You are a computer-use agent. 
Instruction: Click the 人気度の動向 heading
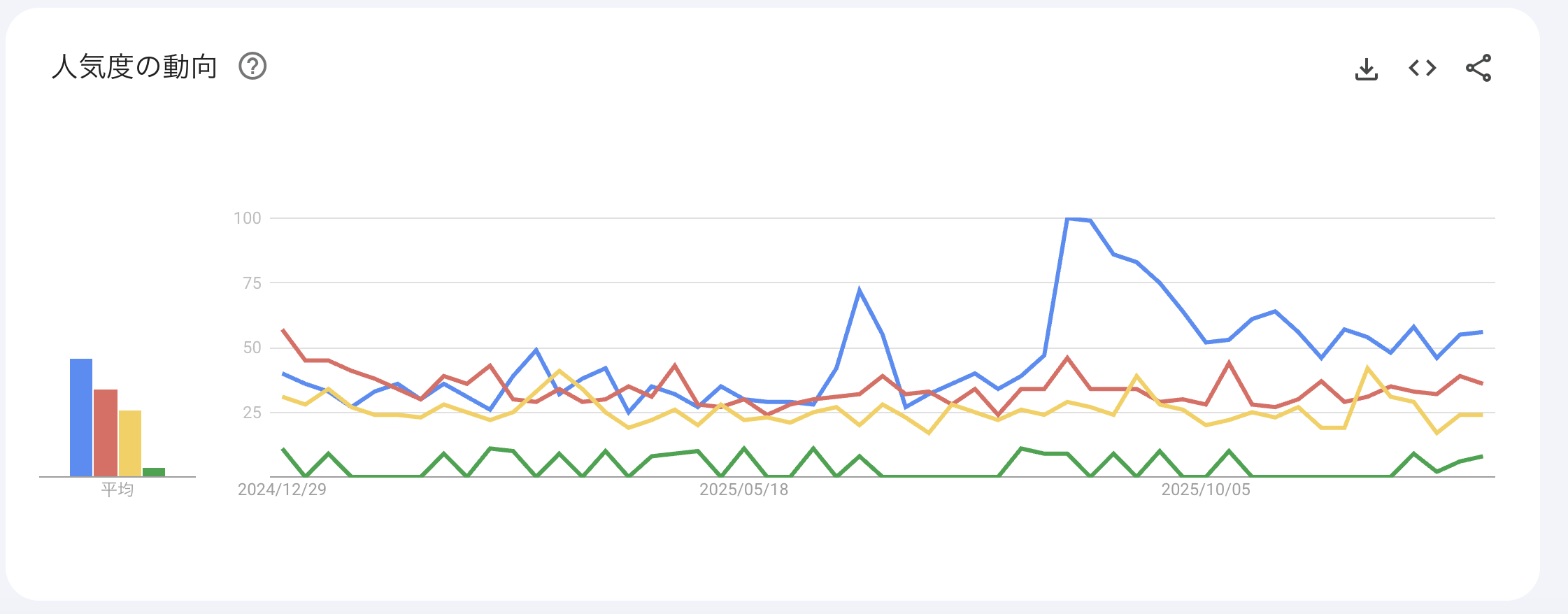(x=134, y=67)
